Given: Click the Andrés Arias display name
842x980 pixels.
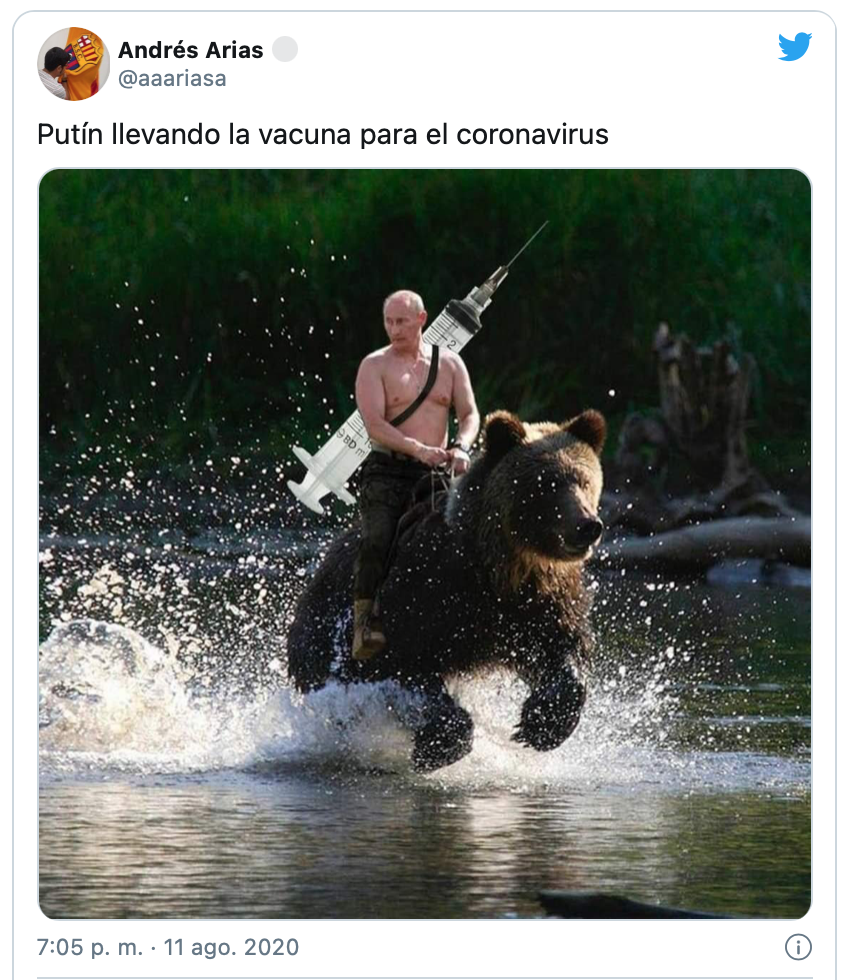Looking at the screenshot, I should coord(191,50).
